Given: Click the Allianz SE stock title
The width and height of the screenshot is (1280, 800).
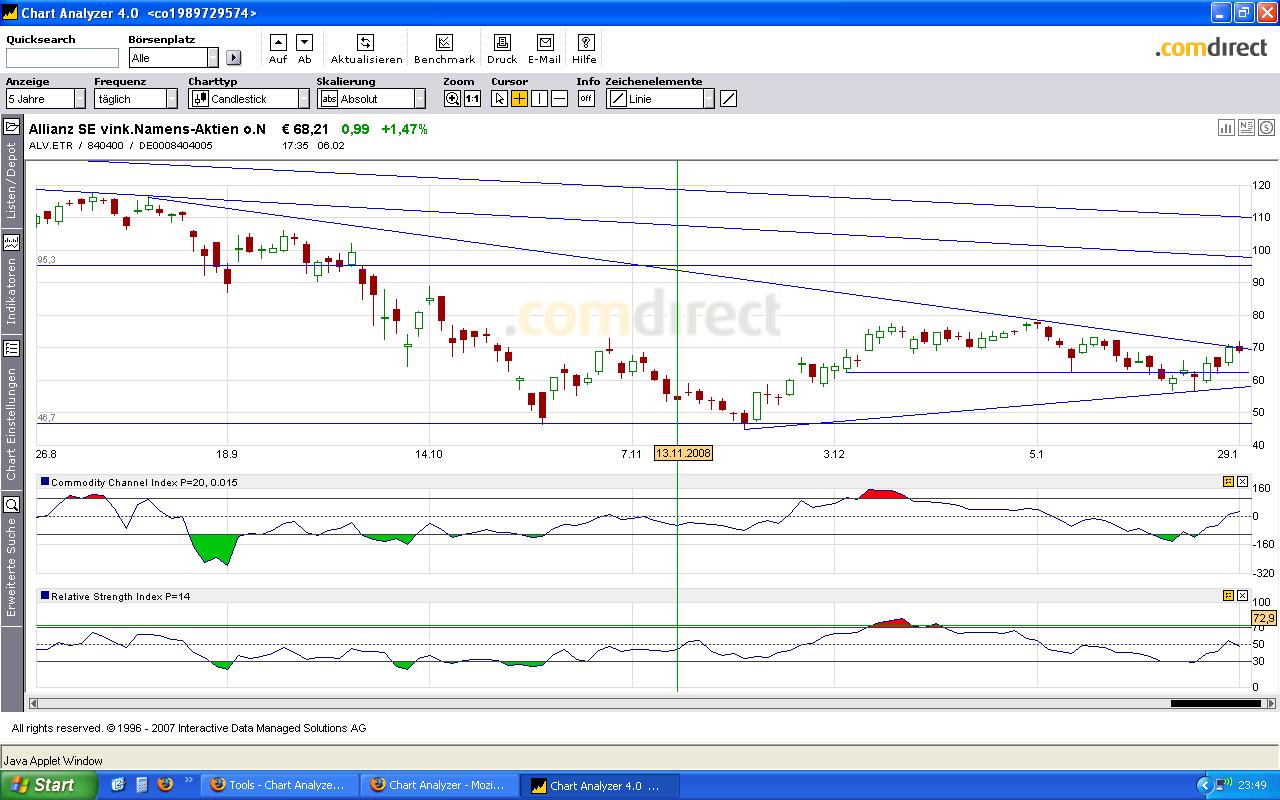Looking at the screenshot, I should click(148, 129).
